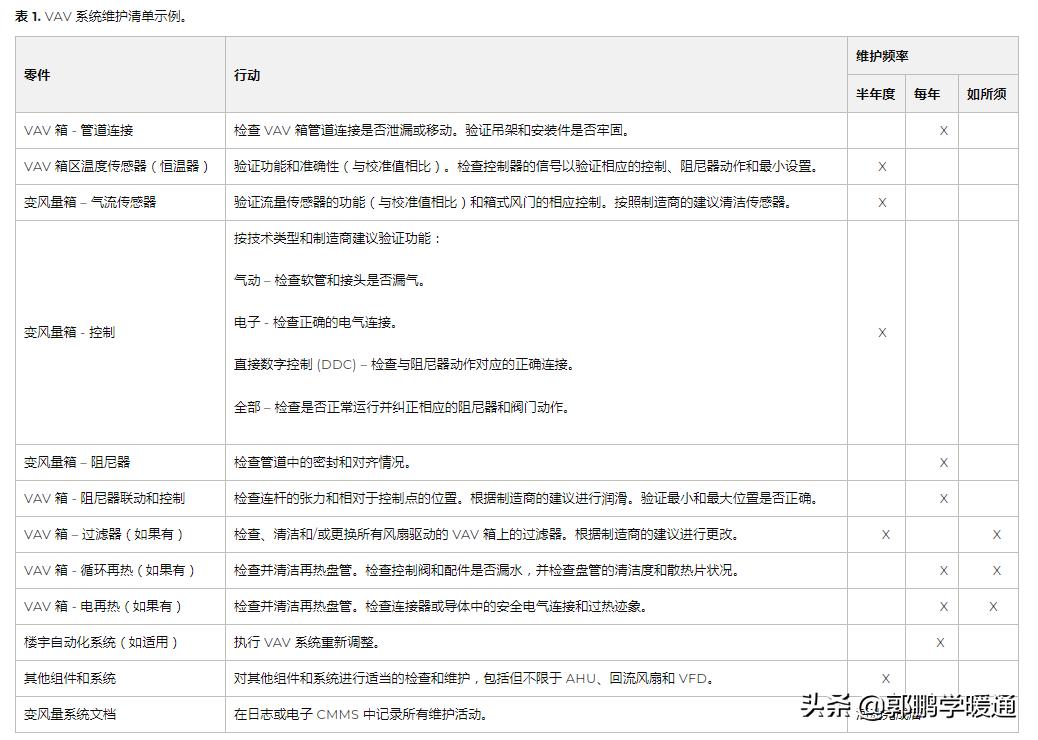选择表头单元格「零件」
This screenshot has height=740, width=1038.
[x=35, y=74]
